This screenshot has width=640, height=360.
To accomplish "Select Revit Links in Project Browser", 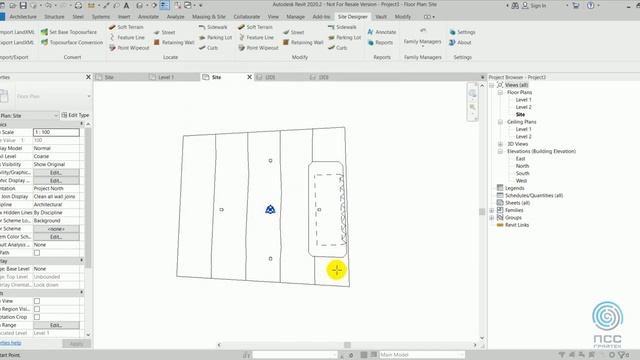I will point(517,225).
